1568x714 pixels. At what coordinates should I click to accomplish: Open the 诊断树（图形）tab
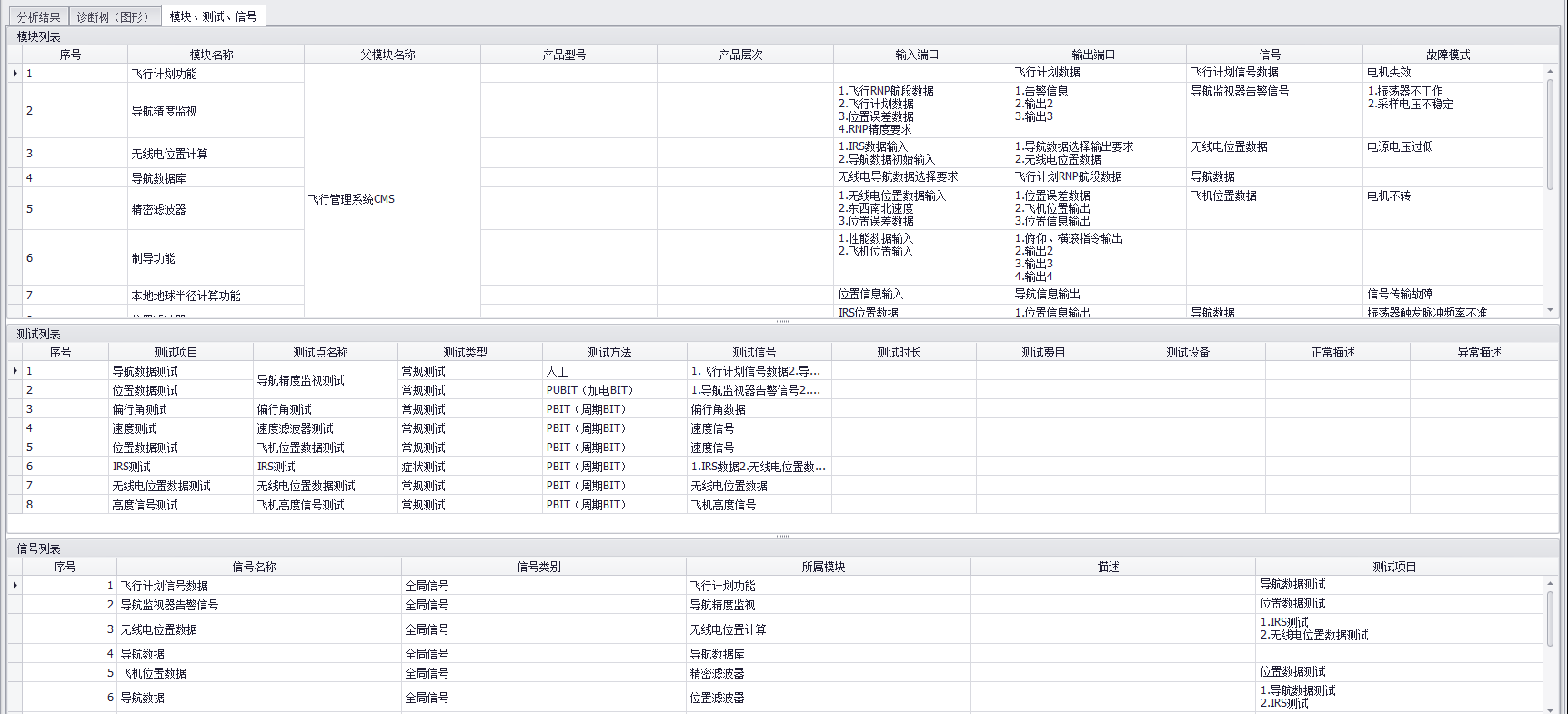coord(114,17)
